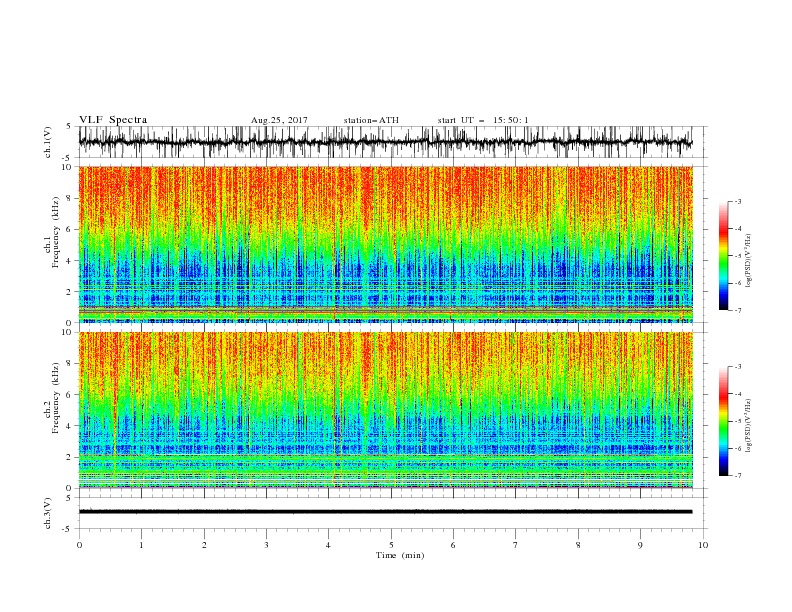Click time axis tick label "6"
This screenshot has width=792, height=612.
pyautogui.click(x=453, y=545)
